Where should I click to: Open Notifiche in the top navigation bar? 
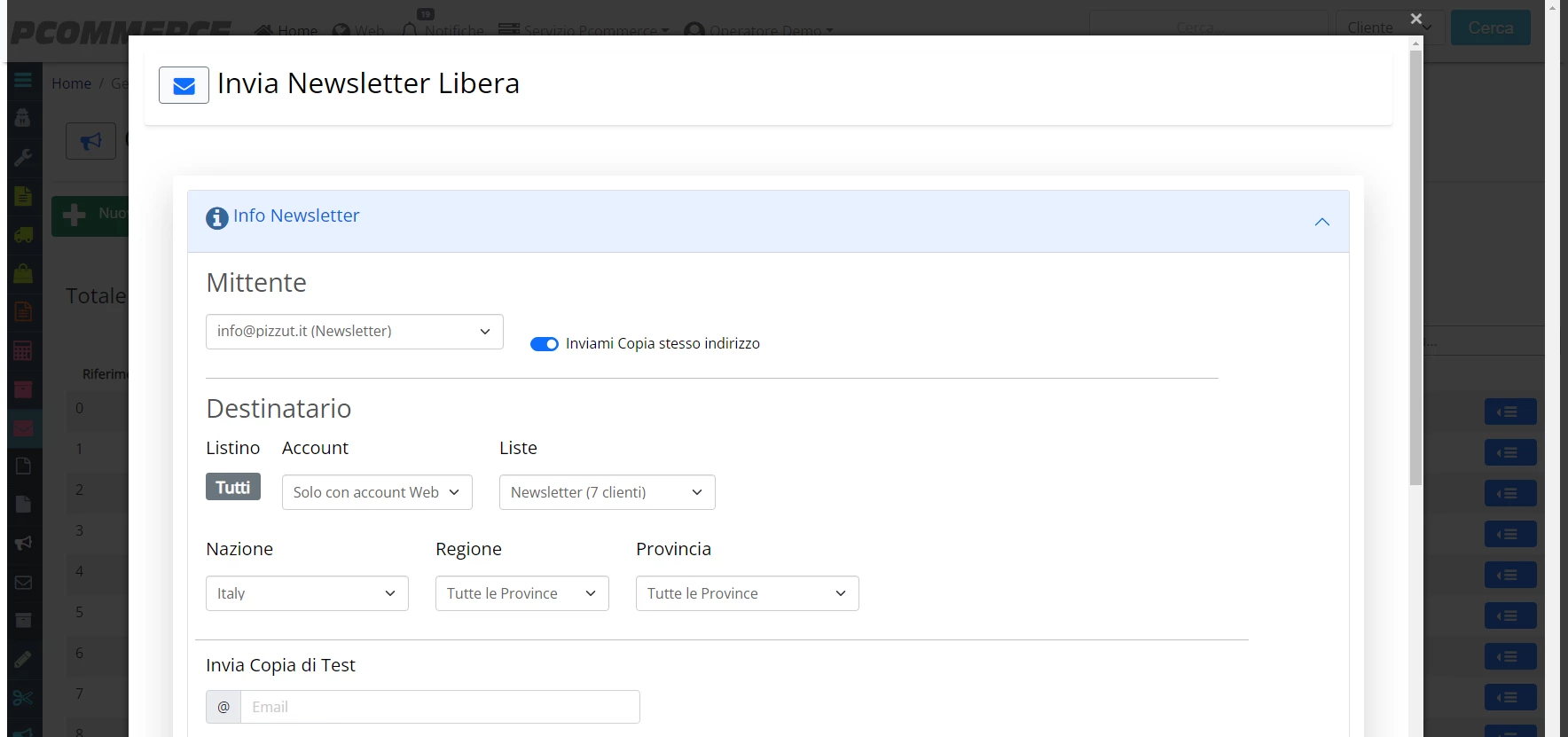pos(443,30)
